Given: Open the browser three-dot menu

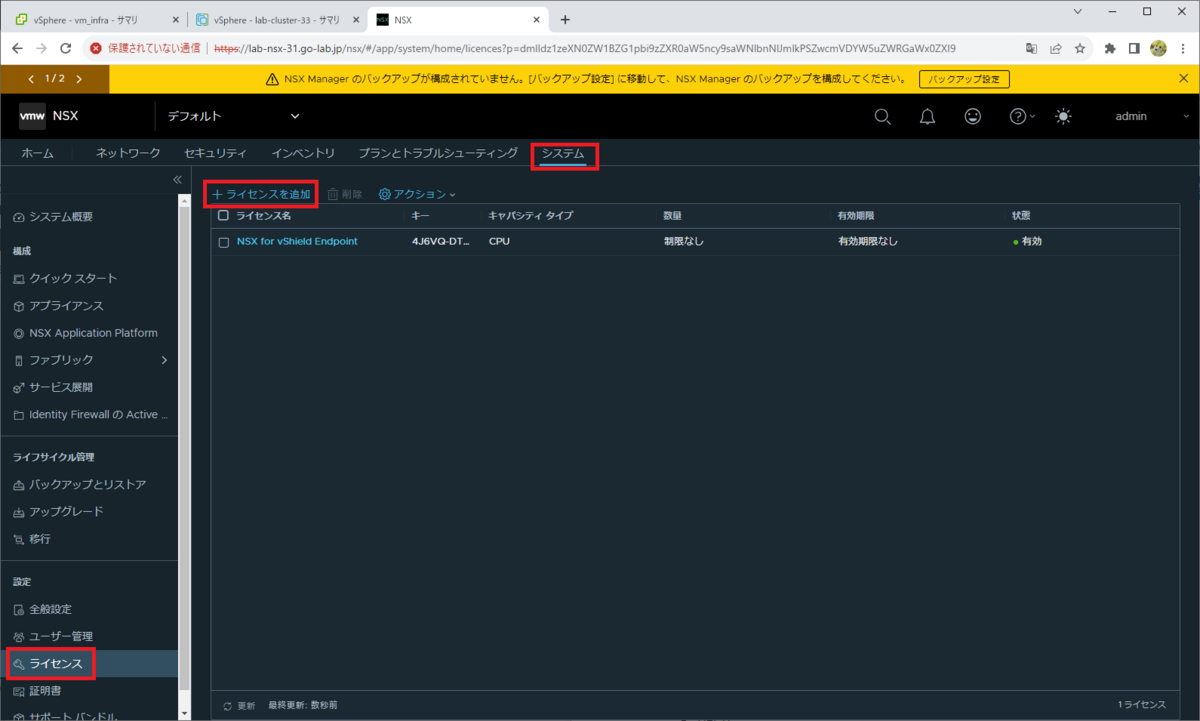Looking at the screenshot, I should 1183,47.
